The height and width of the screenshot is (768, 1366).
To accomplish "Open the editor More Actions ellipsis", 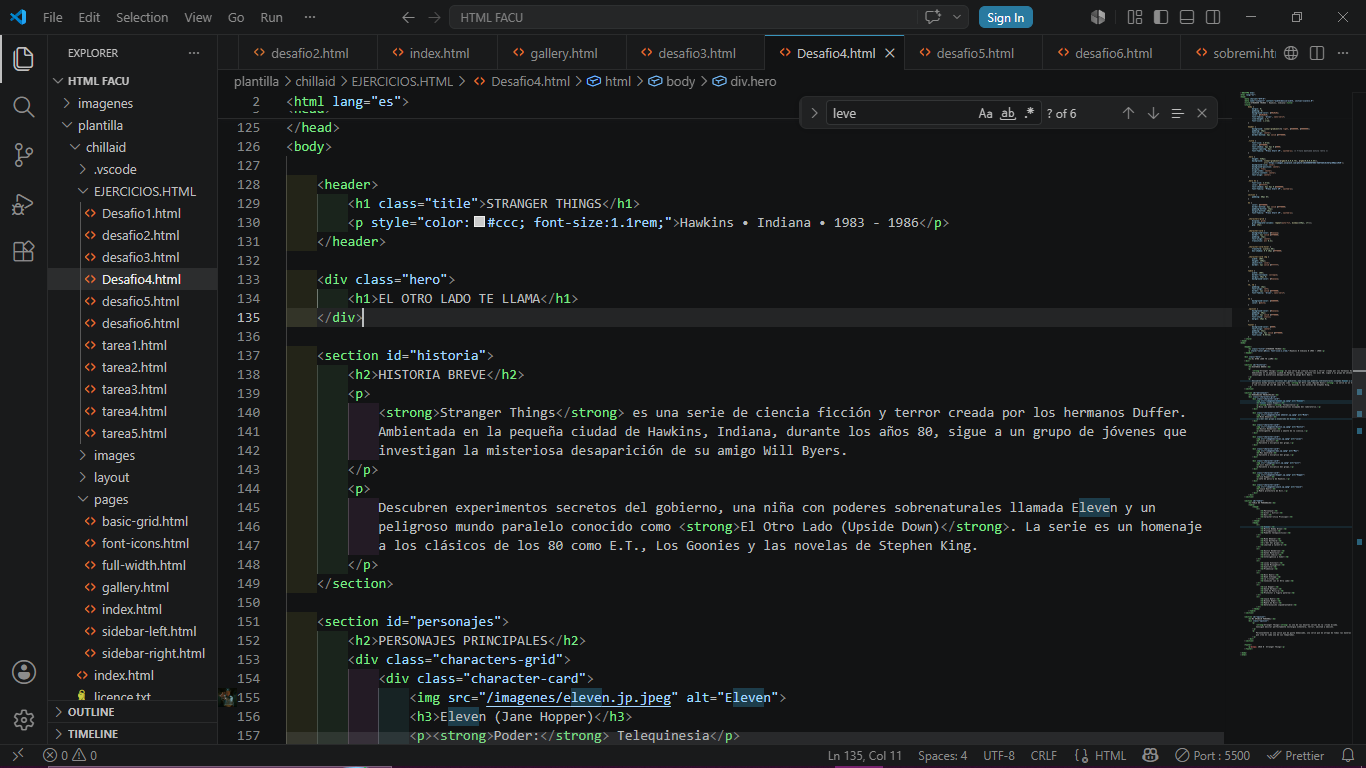I will tap(1343, 53).
